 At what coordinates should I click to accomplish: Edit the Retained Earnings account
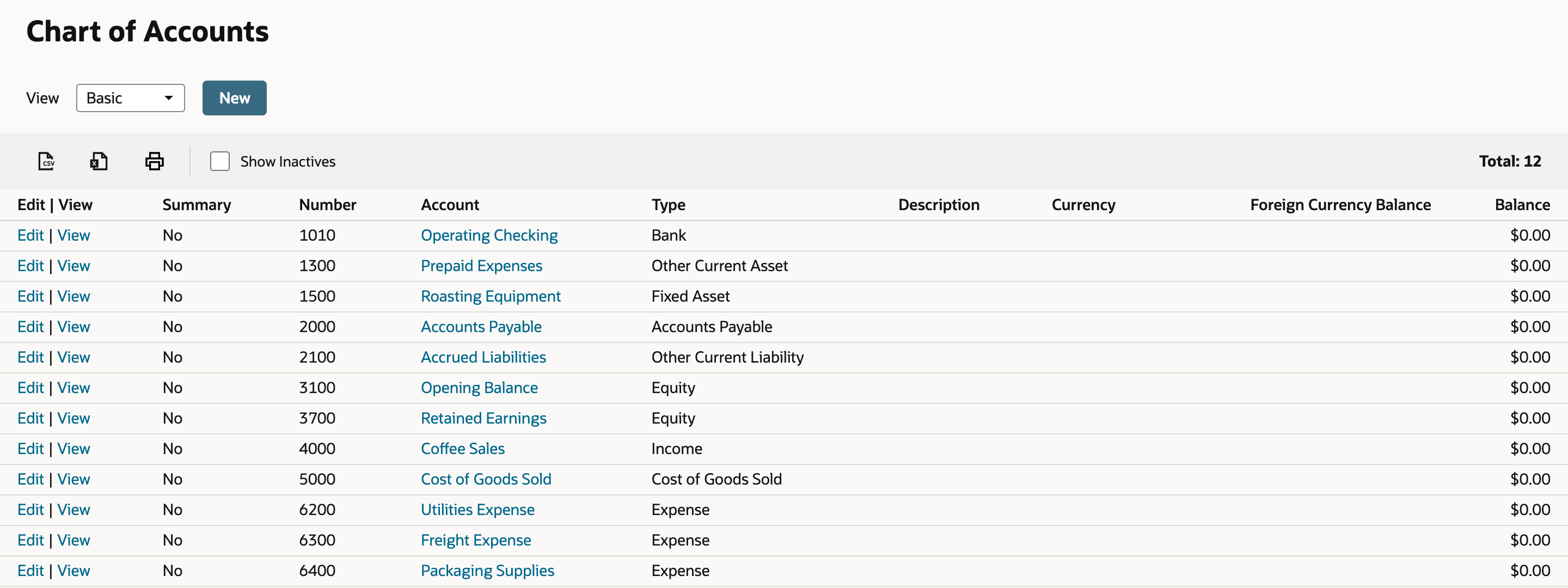click(30, 418)
